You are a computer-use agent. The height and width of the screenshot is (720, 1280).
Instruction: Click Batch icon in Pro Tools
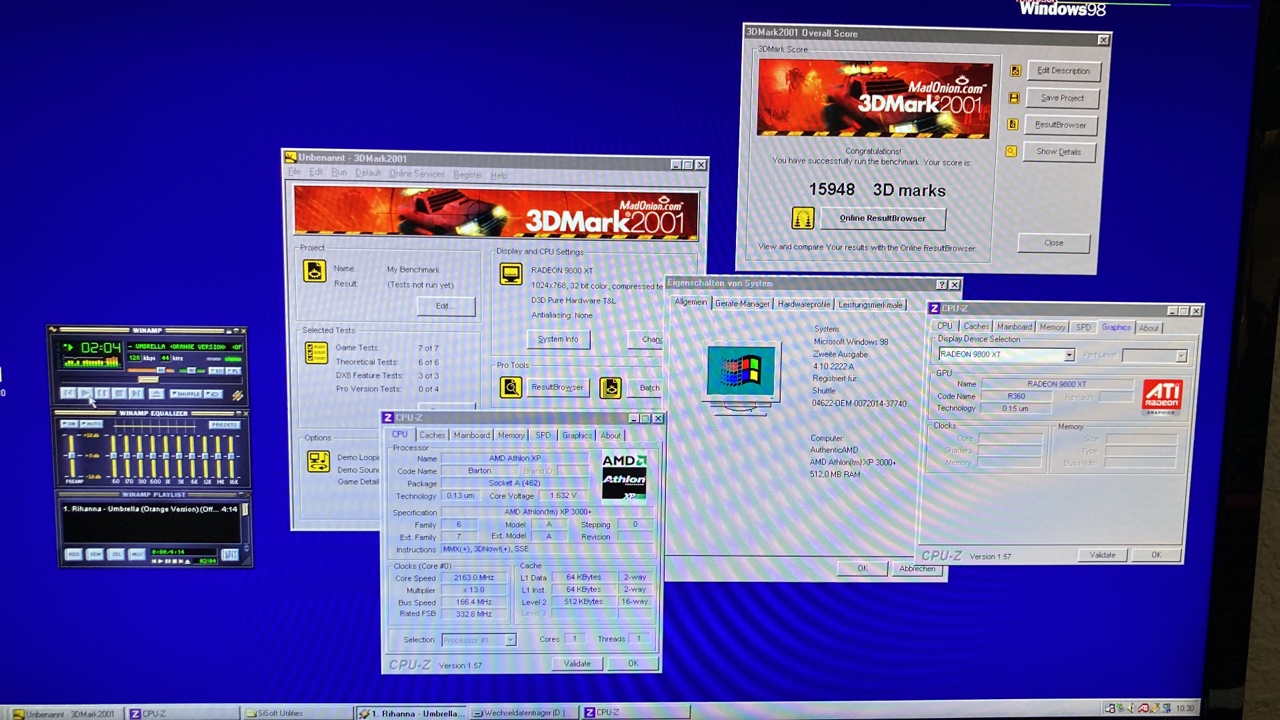(610, 388)
